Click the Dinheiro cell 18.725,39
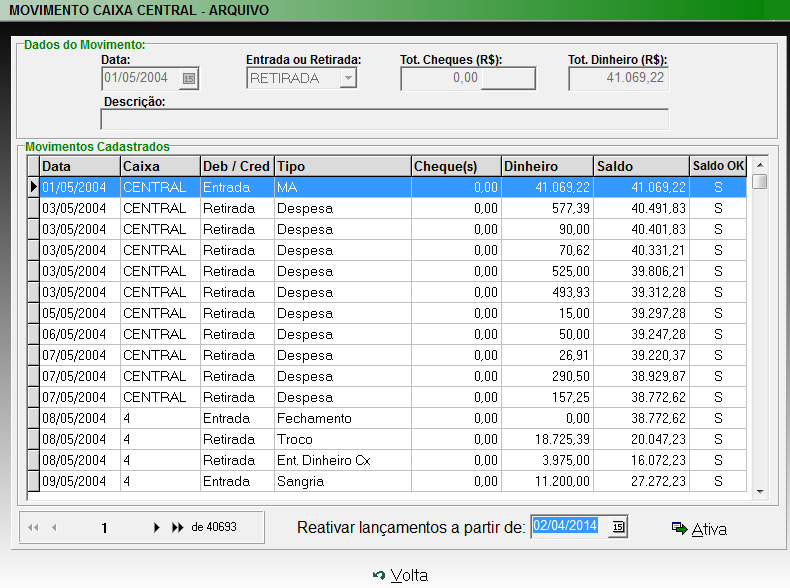 (x=548, y=439)
